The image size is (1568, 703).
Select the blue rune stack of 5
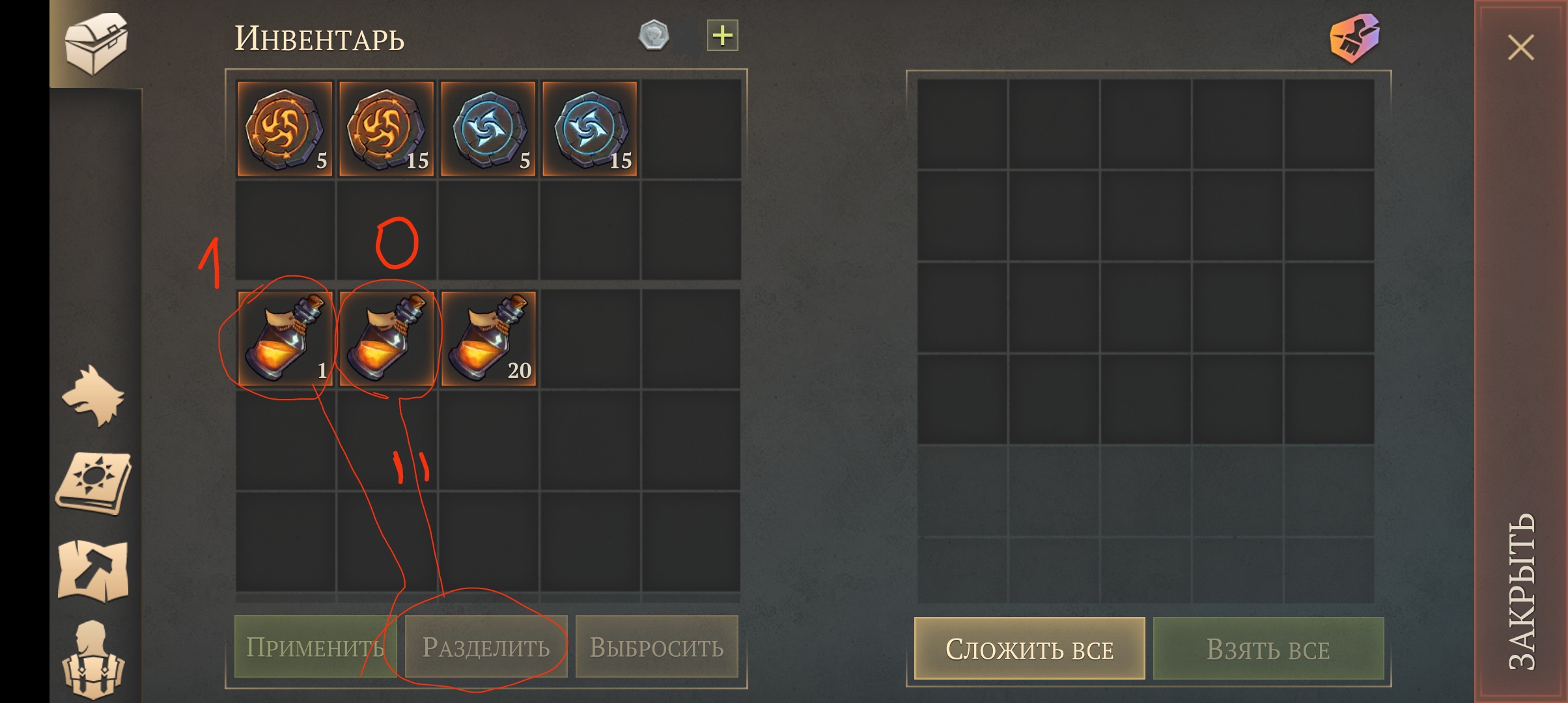click(488, 129)
